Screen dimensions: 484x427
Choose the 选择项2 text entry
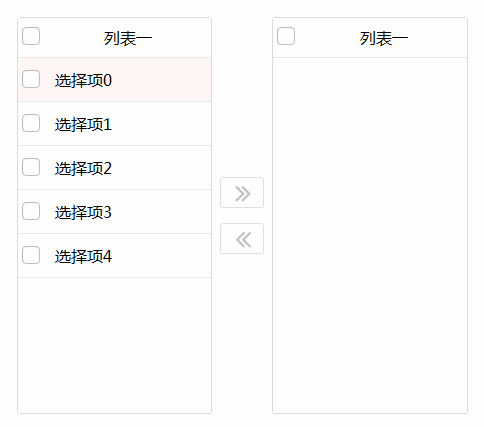pos(83,168)
